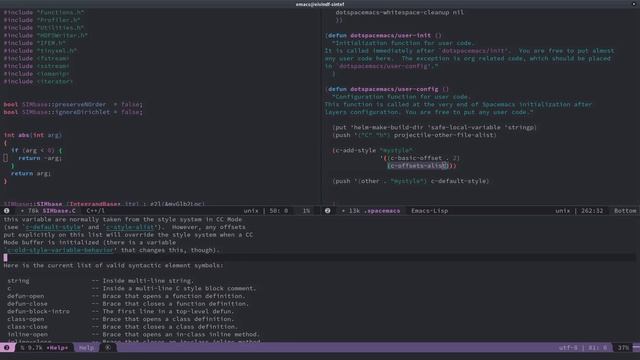Viewport: 640px width, 360px height.
Task: Follow the 'c-old-style-variable-behavior' link
Action: click(x=60, y=250)
